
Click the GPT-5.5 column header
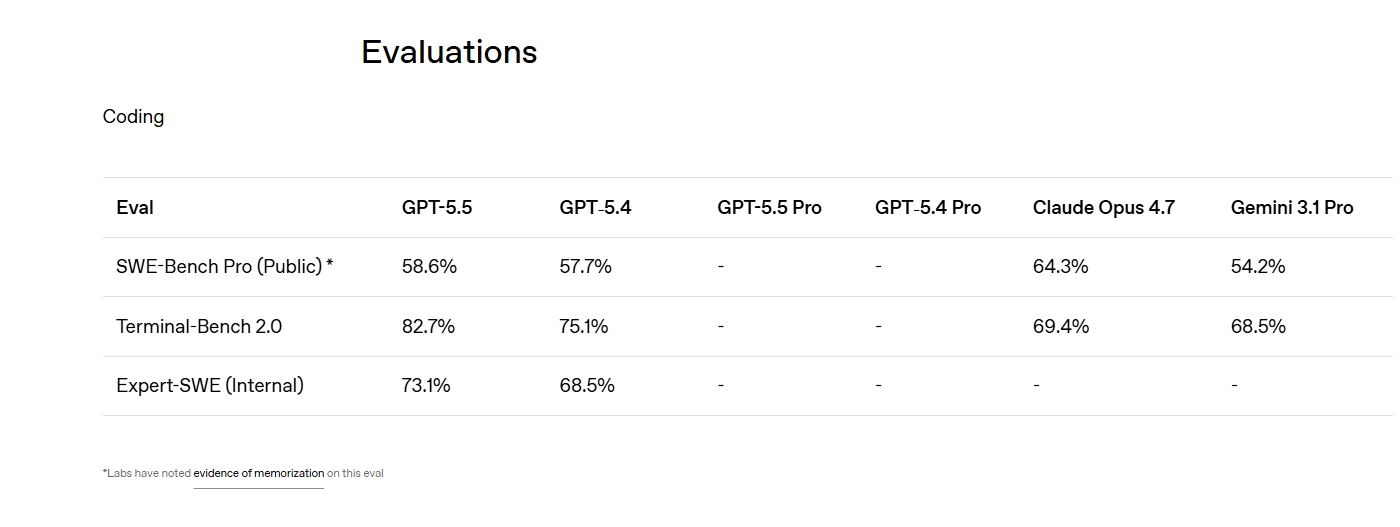(x=437, y=208)
